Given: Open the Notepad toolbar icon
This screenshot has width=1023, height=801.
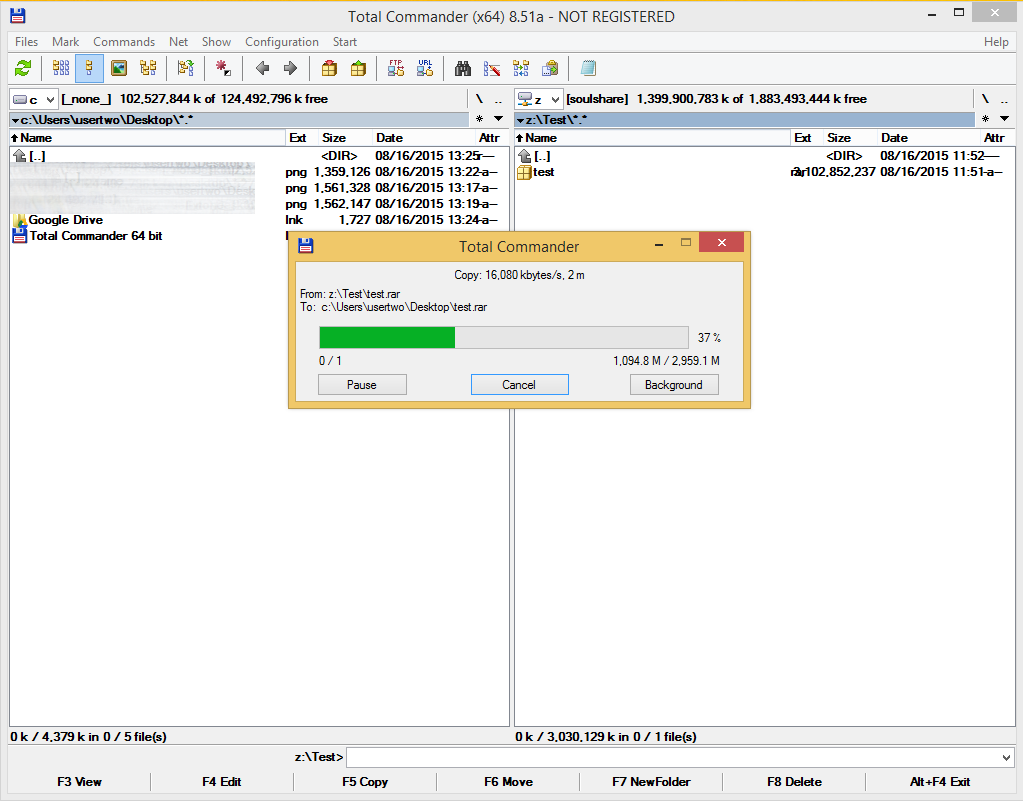Looking at the screenshot, I should tap(588, 68).
